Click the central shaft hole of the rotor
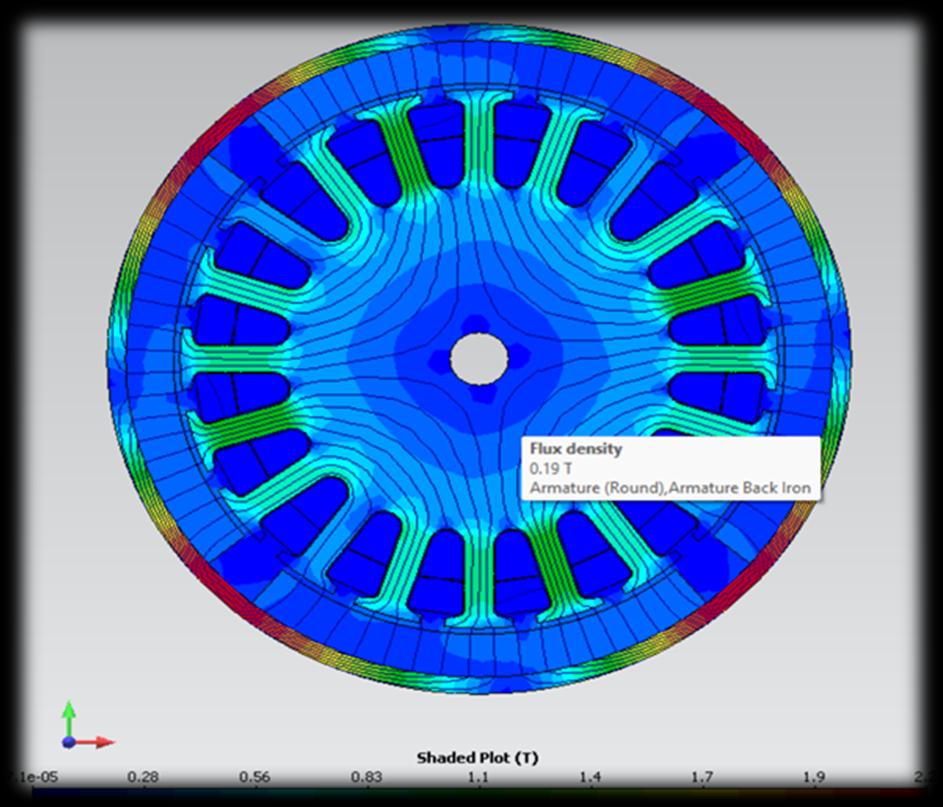The height and width of the screenshot is (807, 943). [x=479, y=359]
